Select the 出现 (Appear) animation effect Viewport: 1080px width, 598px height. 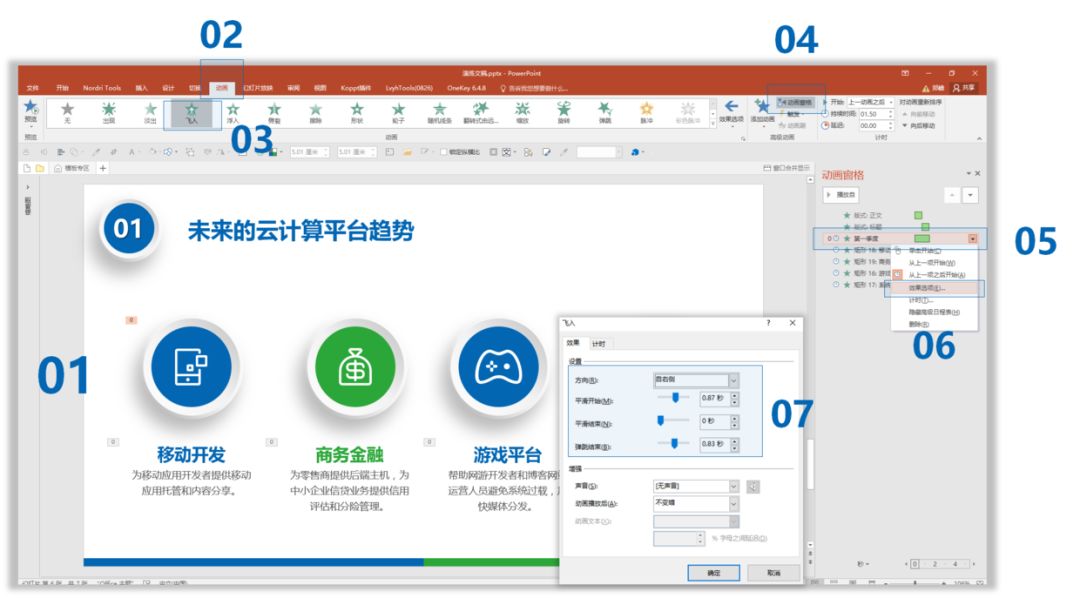[x=109, y=112]
